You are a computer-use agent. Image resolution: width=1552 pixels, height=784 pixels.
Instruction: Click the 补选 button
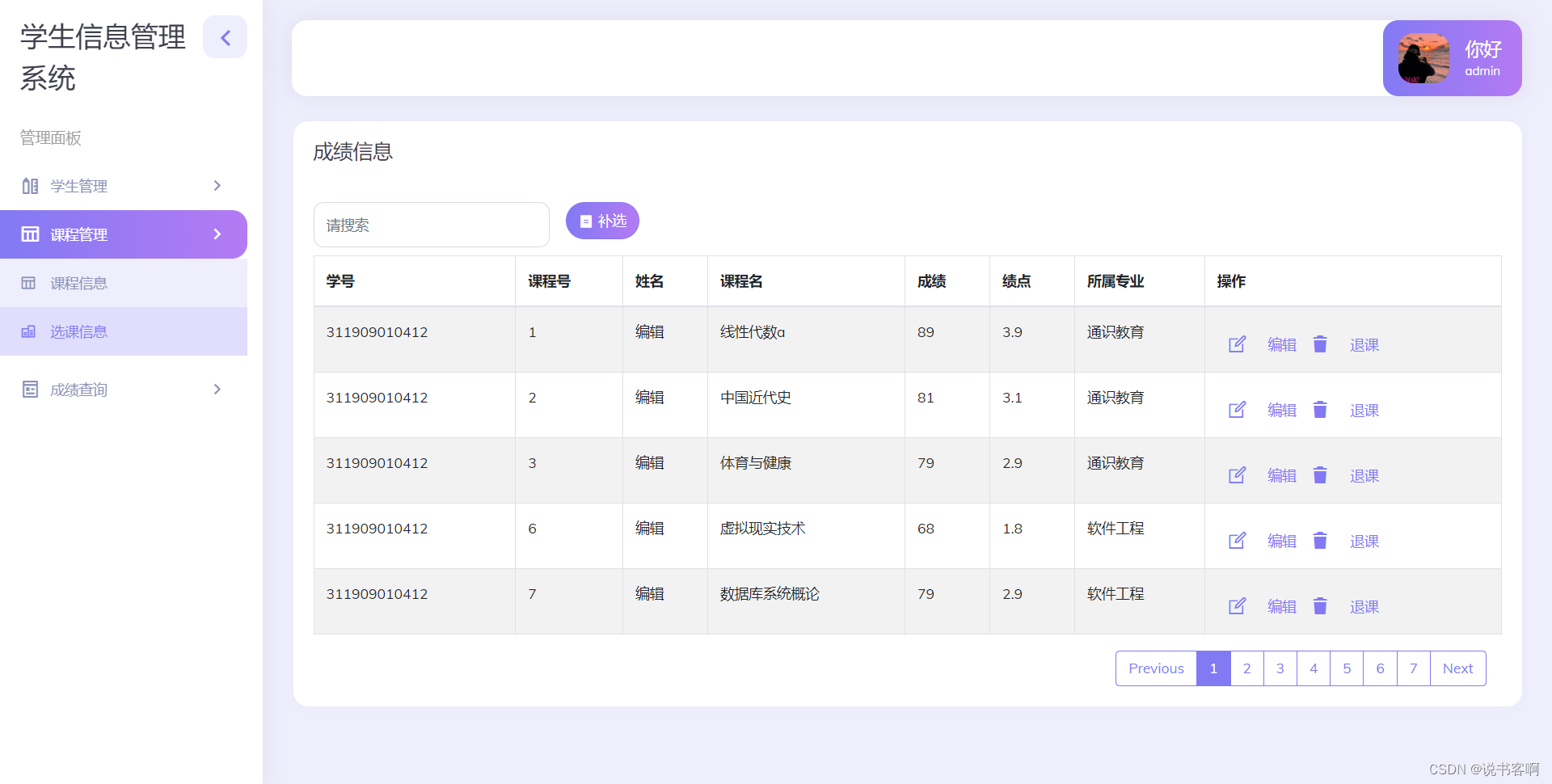[x=602, y=221]
